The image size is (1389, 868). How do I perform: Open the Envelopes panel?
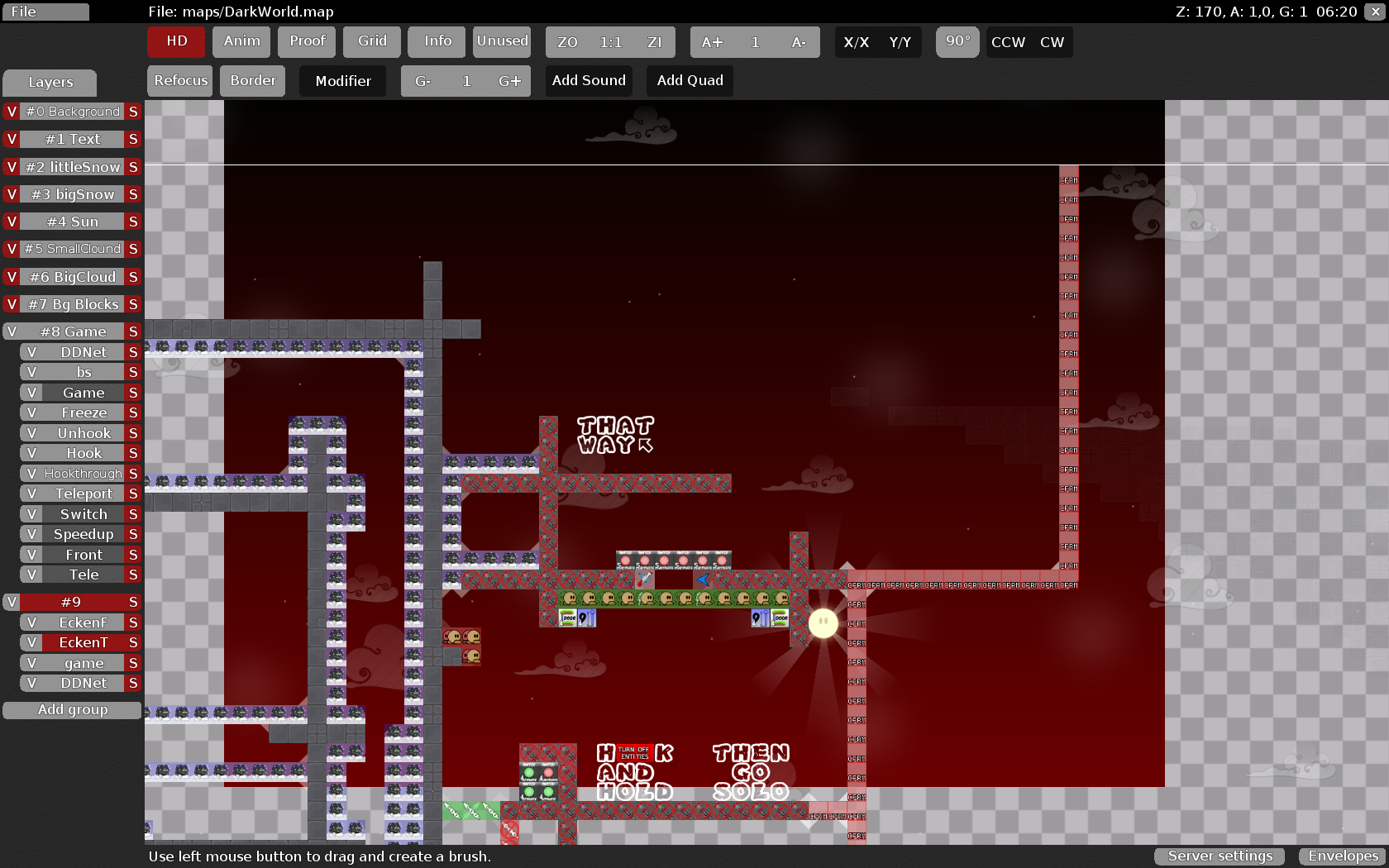point(1343,856)
